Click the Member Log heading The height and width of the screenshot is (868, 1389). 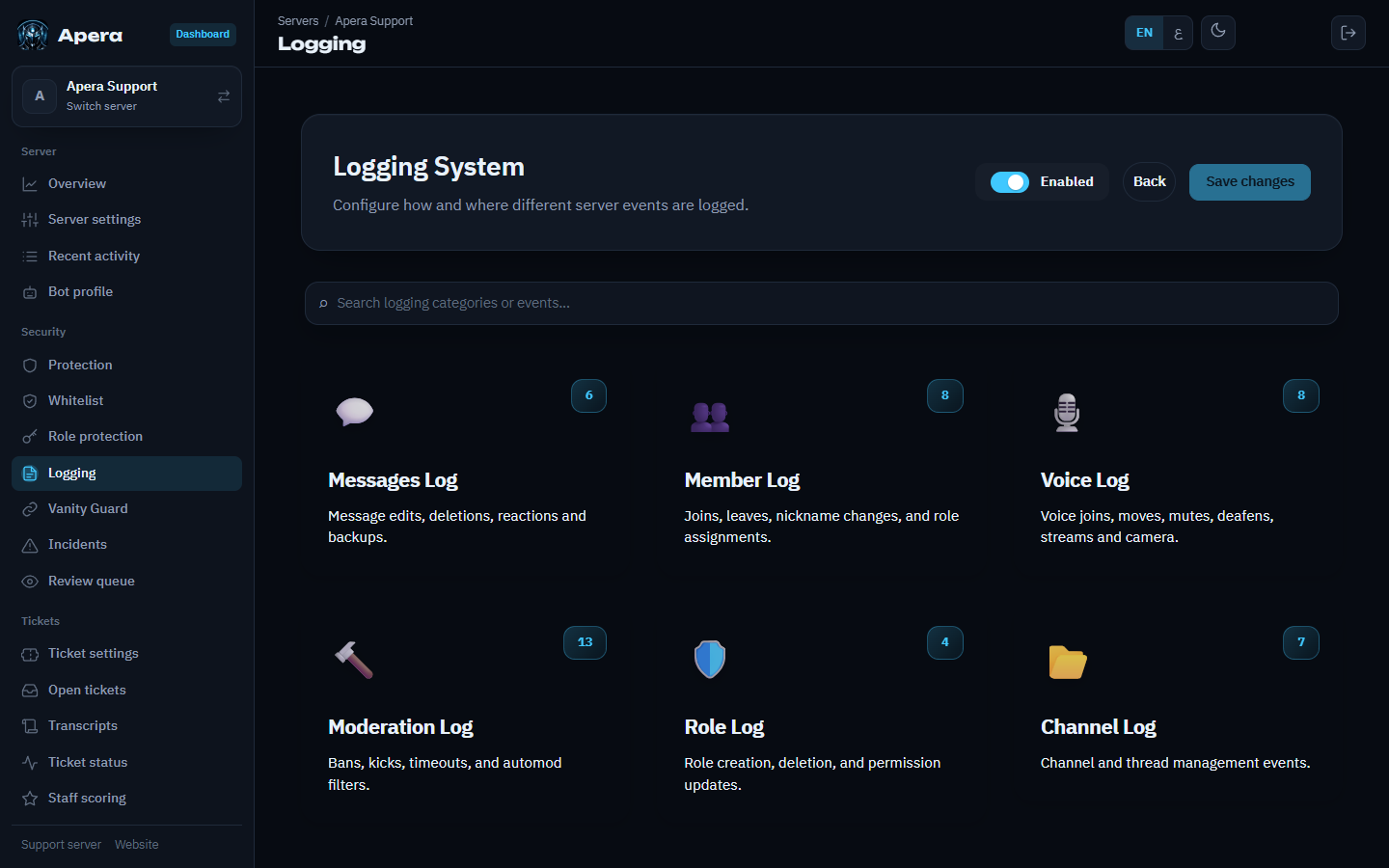coord(742,480)
